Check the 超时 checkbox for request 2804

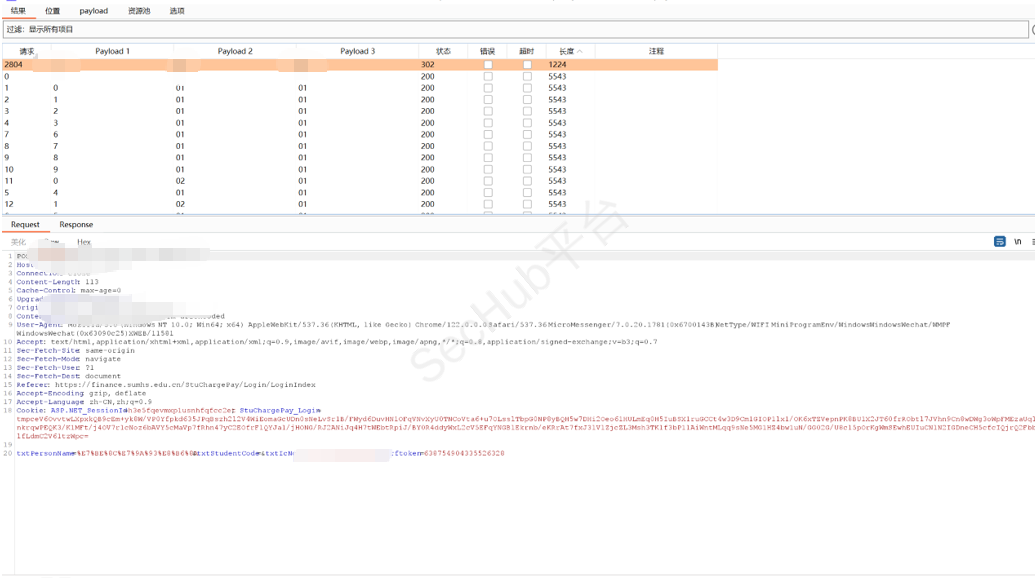click(527, 65)
